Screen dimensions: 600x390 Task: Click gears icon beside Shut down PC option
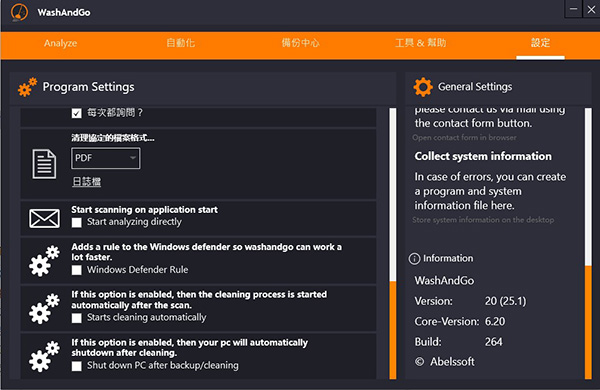44,357
